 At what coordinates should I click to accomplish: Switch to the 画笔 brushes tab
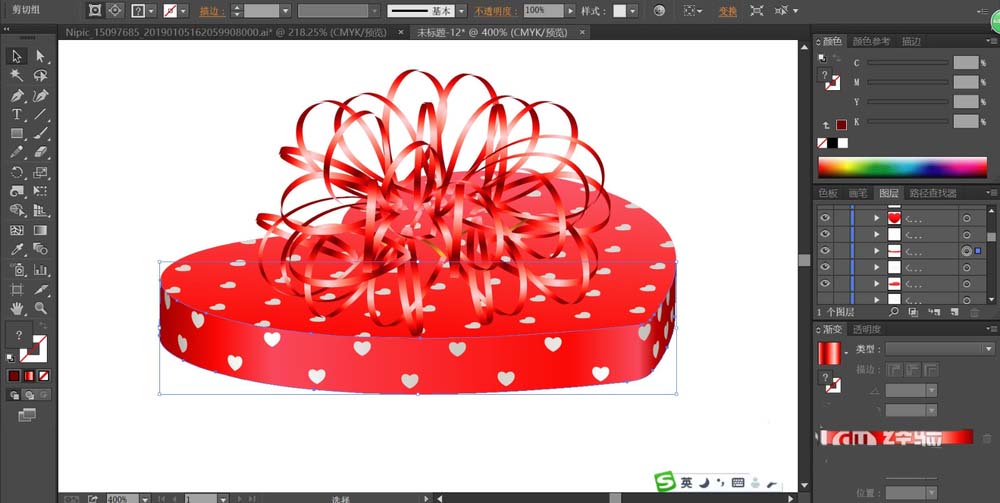click(858, 193)
